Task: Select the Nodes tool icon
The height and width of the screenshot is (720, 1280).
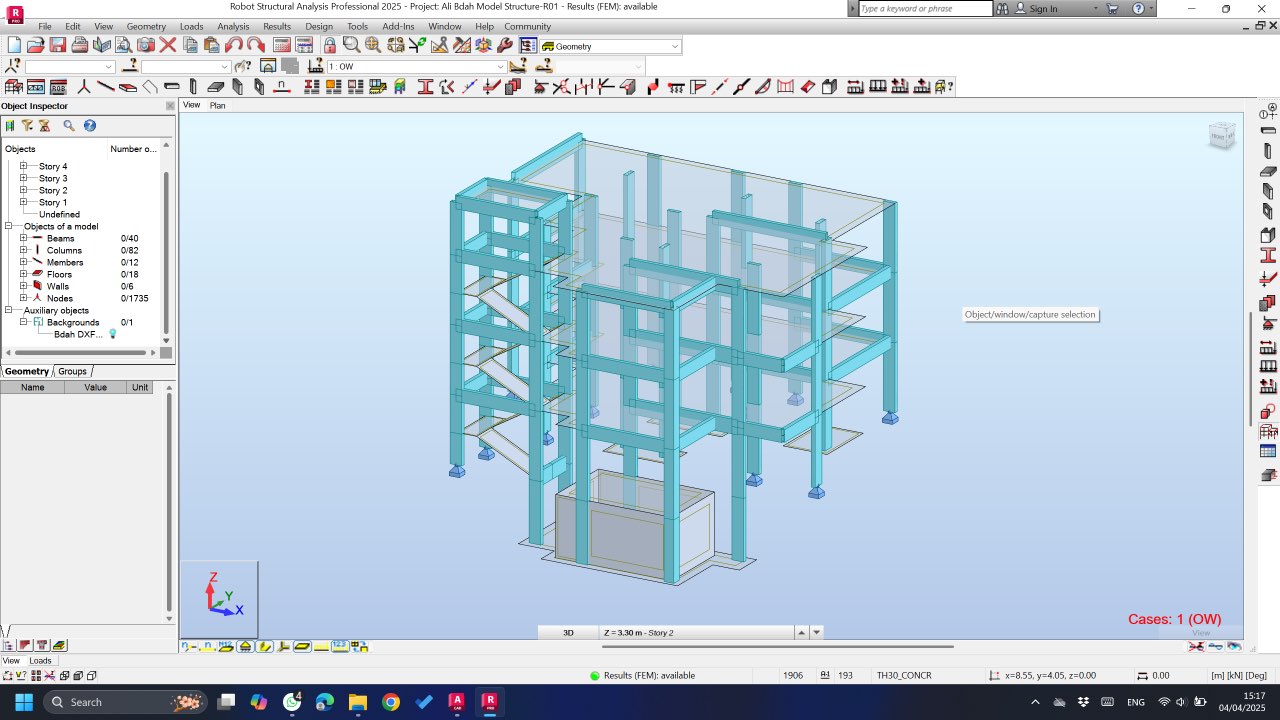Action: [84, 87]
